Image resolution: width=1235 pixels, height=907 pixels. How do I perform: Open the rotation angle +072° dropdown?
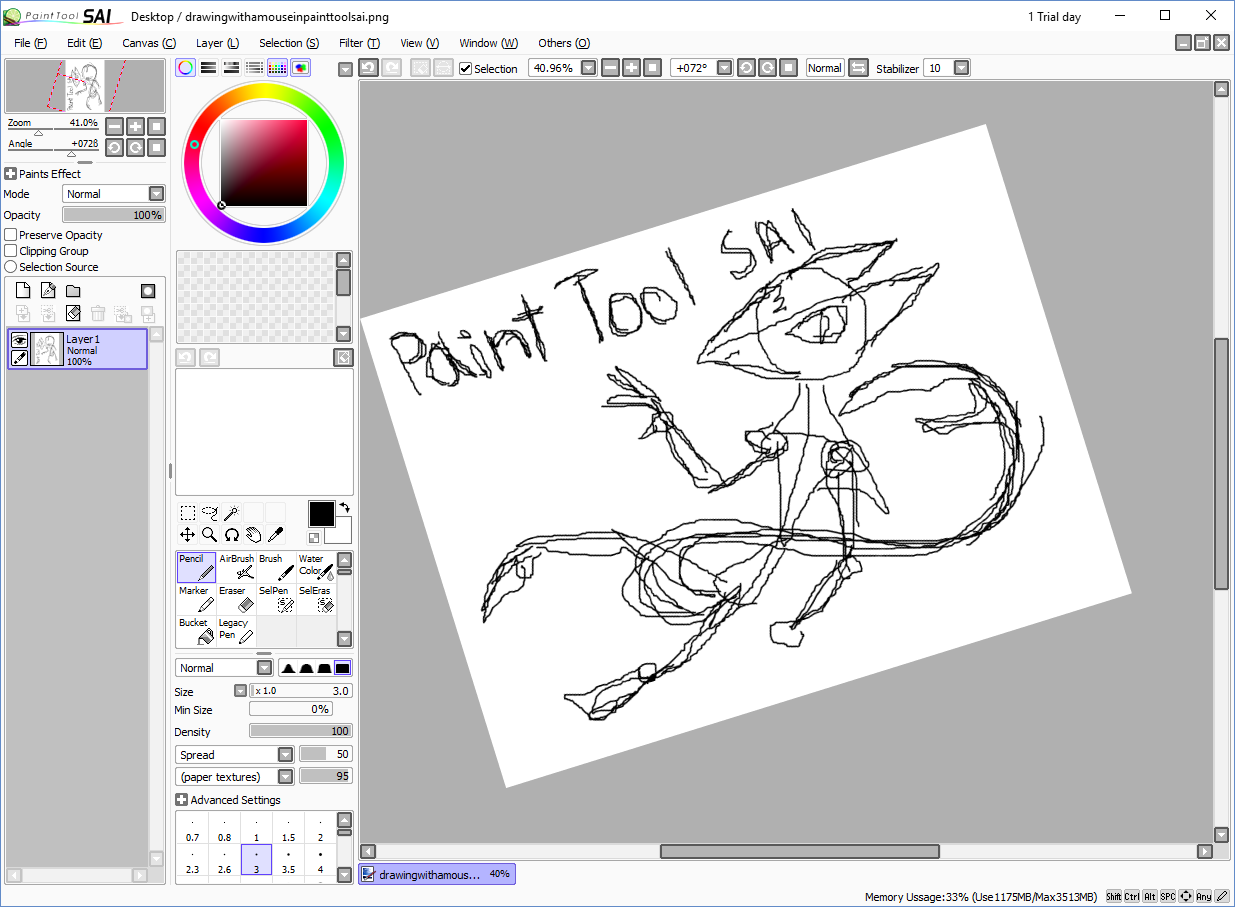tap(724, 68)
